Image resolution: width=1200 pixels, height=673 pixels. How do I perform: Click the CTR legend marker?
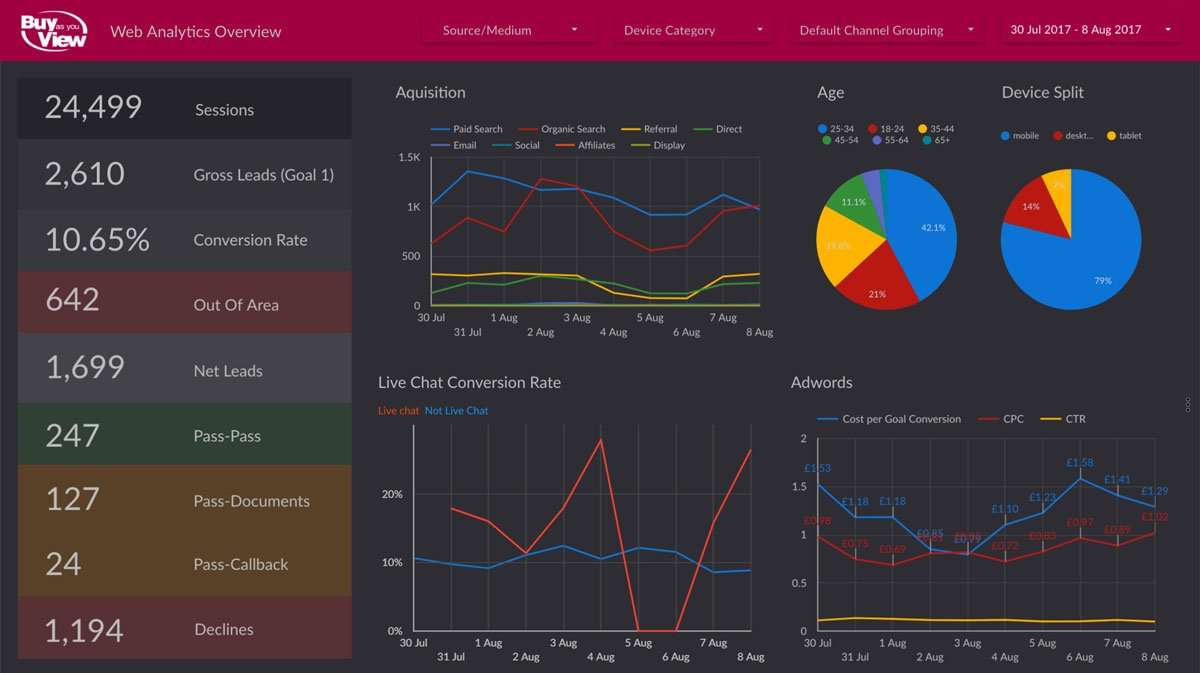pos(1050,419)
